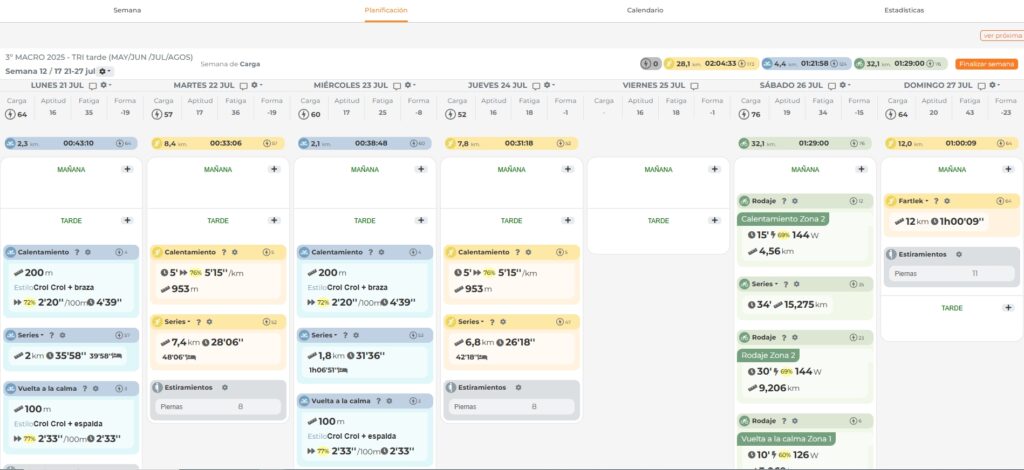Open the gear settings for Martes 22 Jul
The height and width of the screenshot is (470, 1024).
point(255,86)
